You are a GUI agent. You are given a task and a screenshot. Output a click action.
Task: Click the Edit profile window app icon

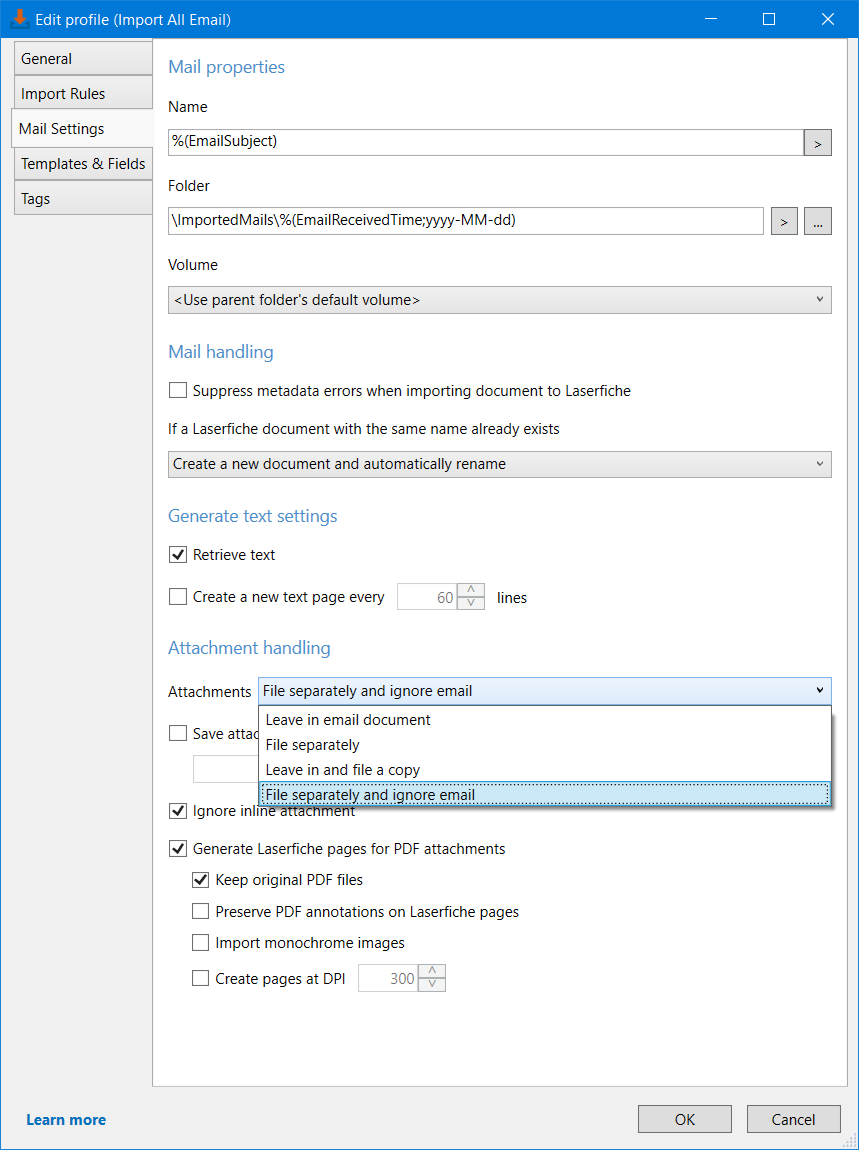pos(20,19)
